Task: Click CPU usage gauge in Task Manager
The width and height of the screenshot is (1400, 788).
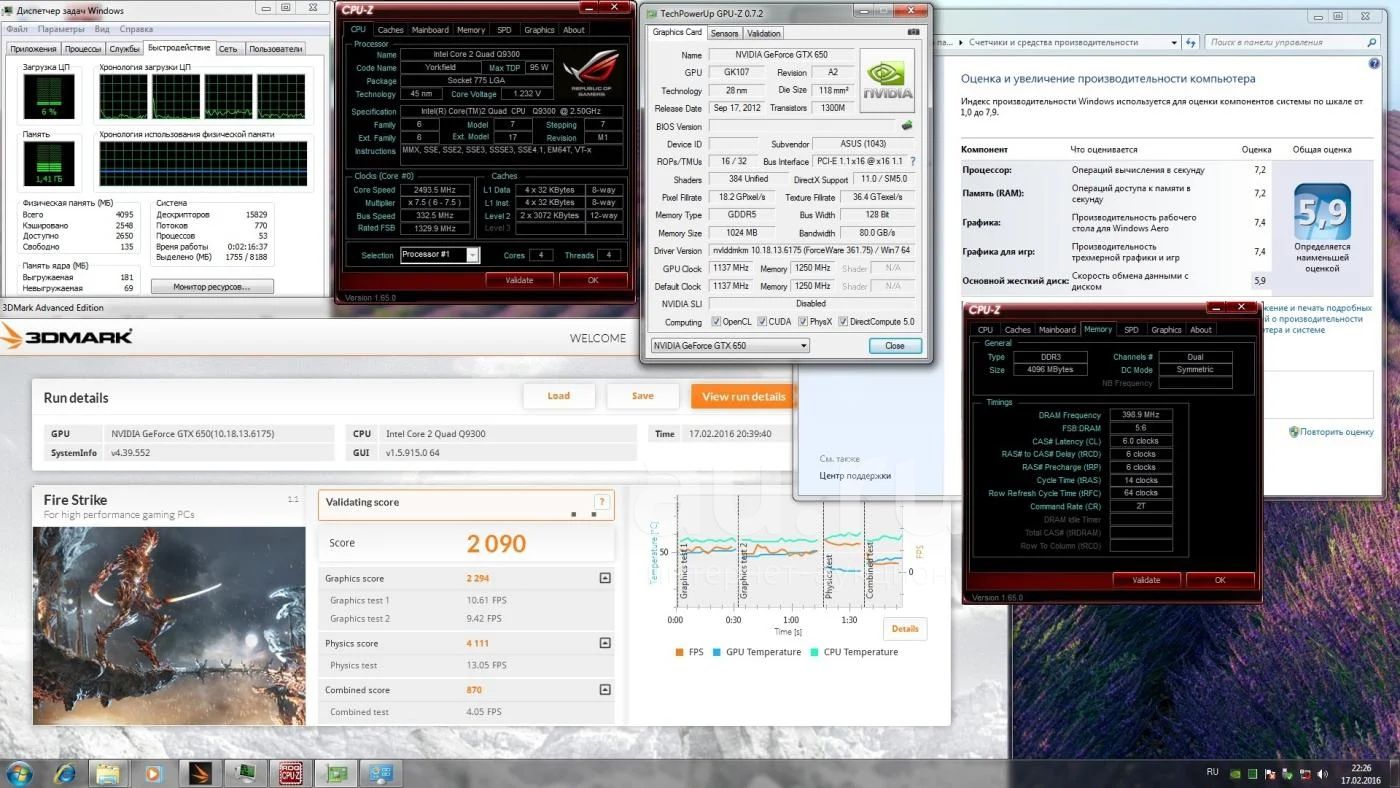Action: coord(48,98)
